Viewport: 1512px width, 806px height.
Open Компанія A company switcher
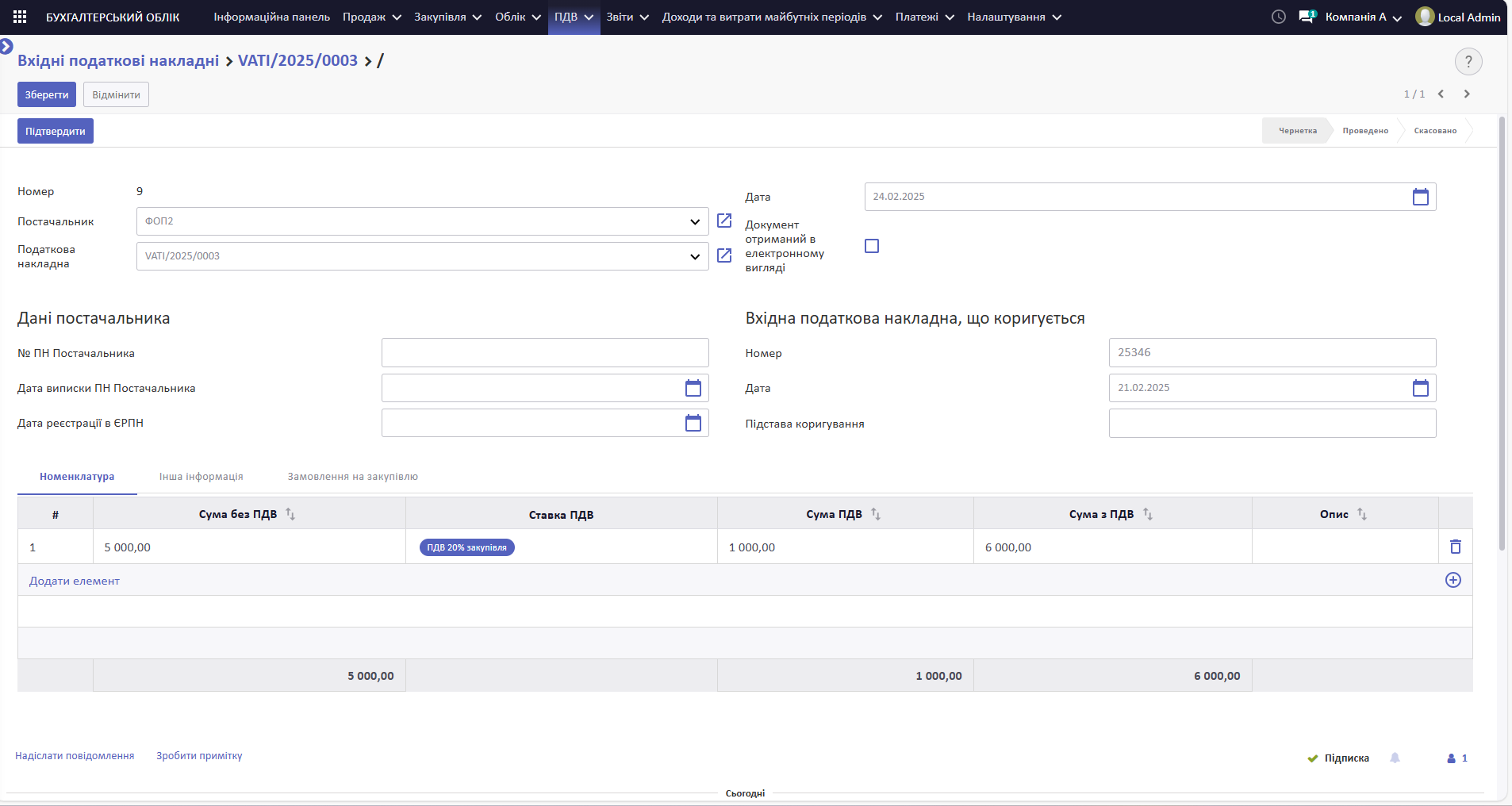point(1363,17)
